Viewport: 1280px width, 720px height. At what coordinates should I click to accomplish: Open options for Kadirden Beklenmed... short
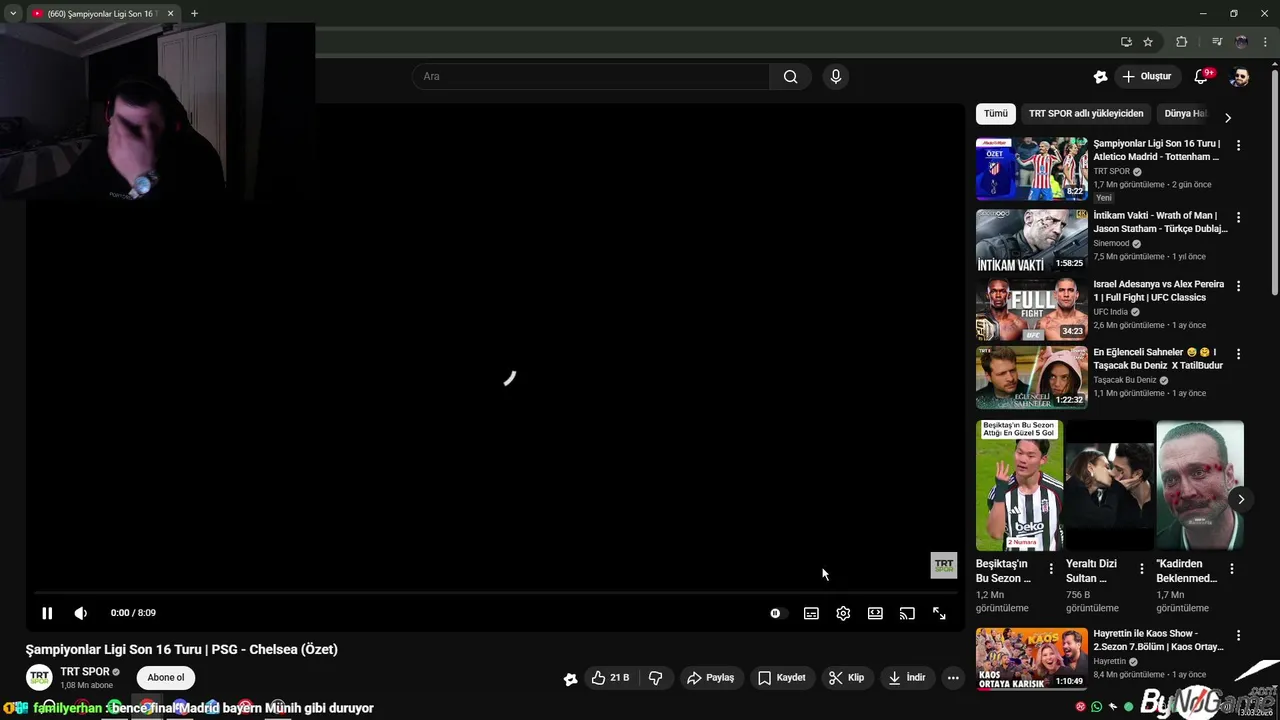1231,568
